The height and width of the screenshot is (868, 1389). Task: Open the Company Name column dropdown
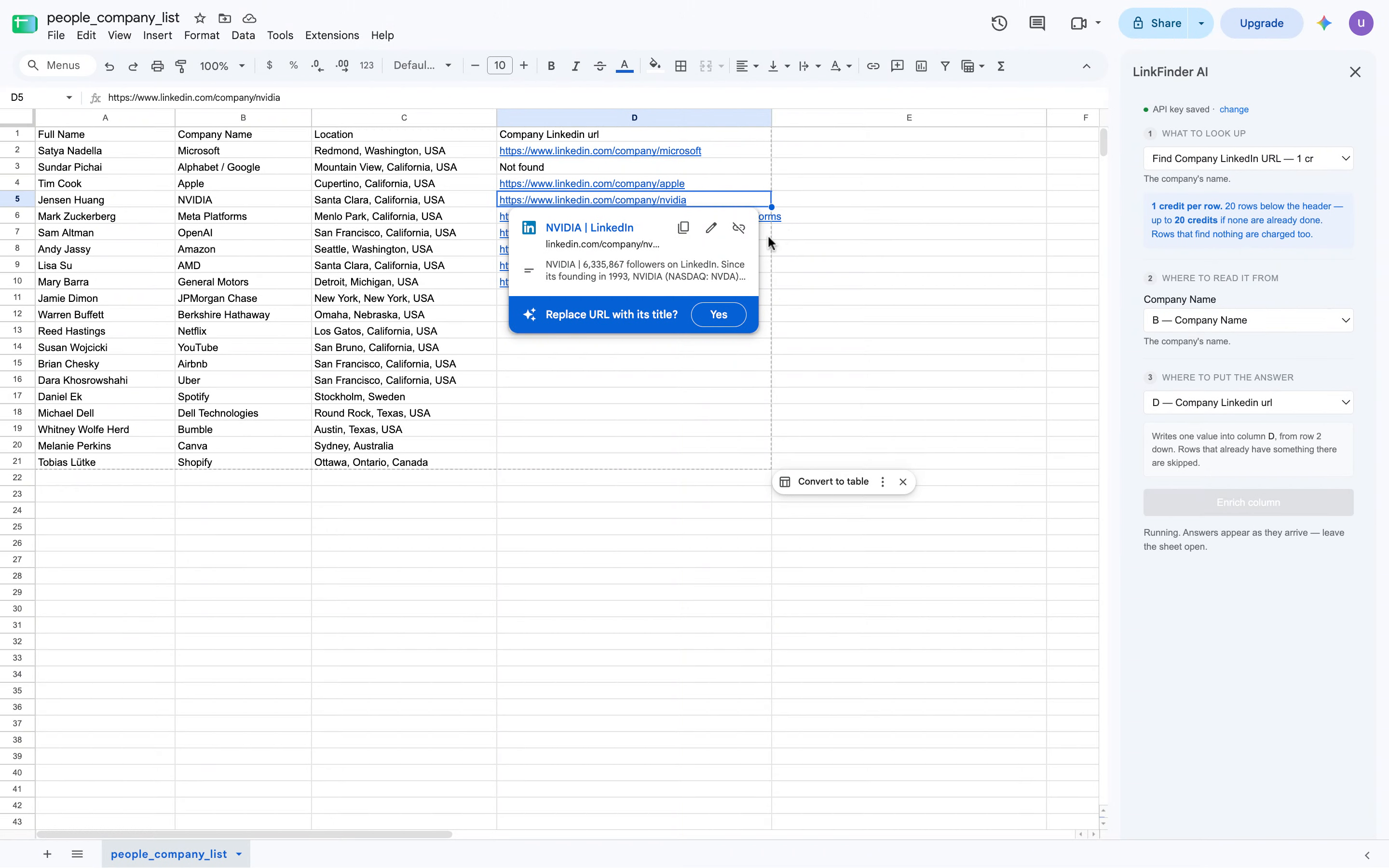click(1248, 320)
